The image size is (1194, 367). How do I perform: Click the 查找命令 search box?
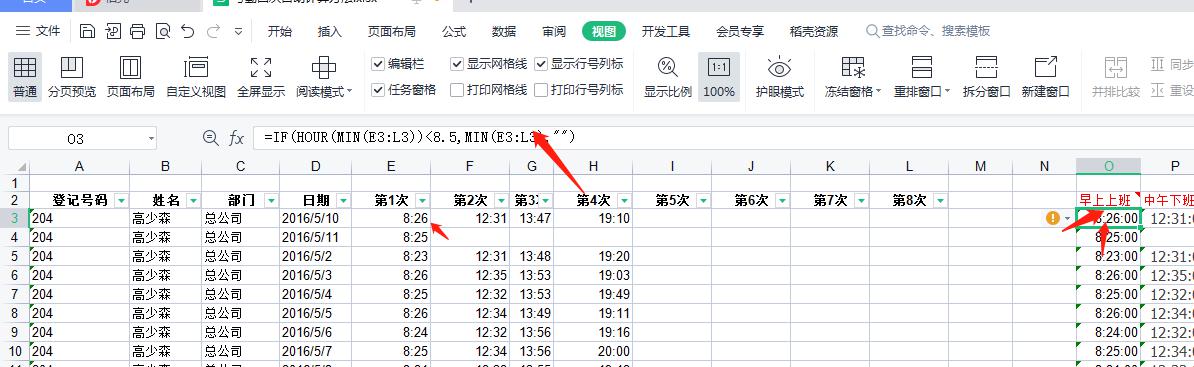pos(928,31)
